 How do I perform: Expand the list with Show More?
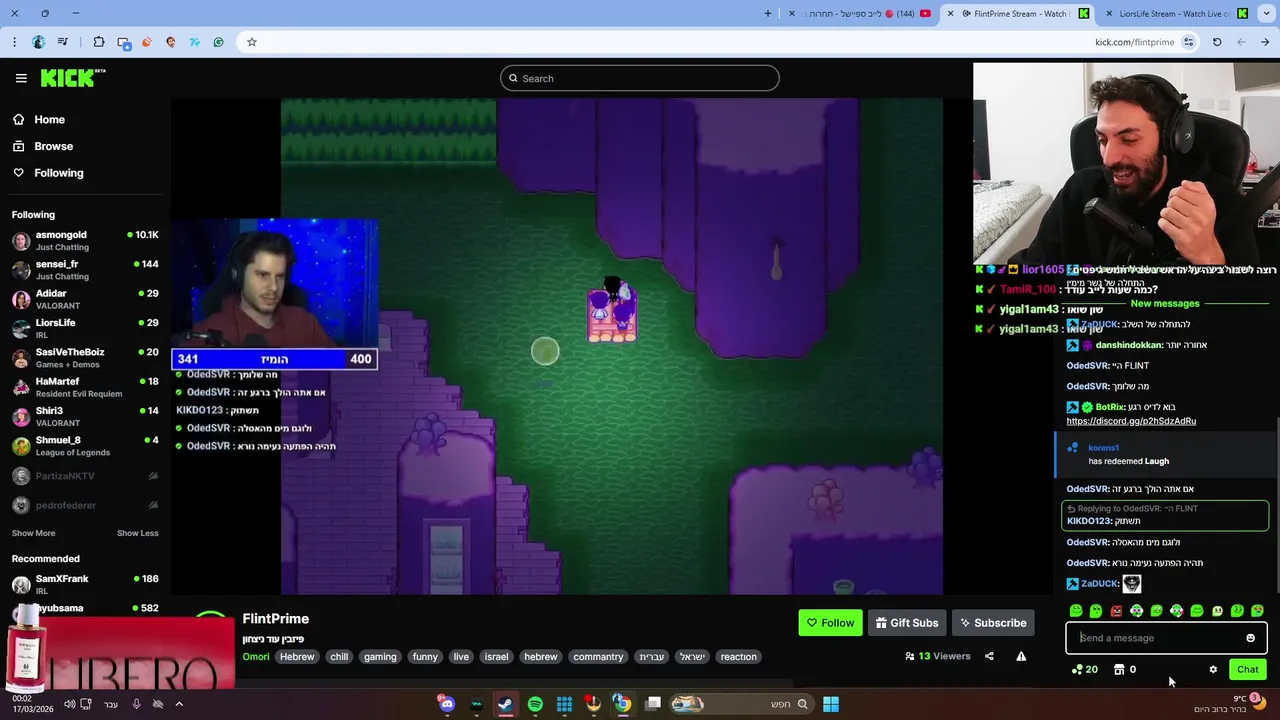tap(33, 533)
